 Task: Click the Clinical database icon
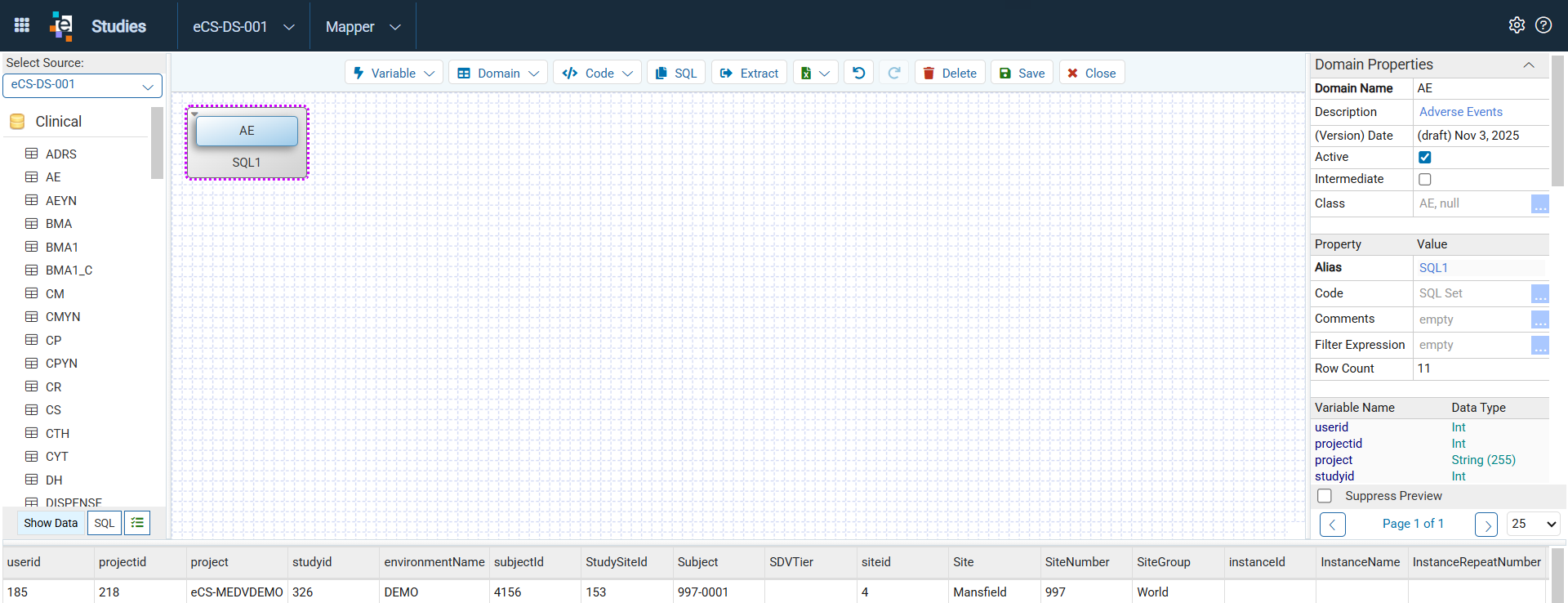pos(17,122)
